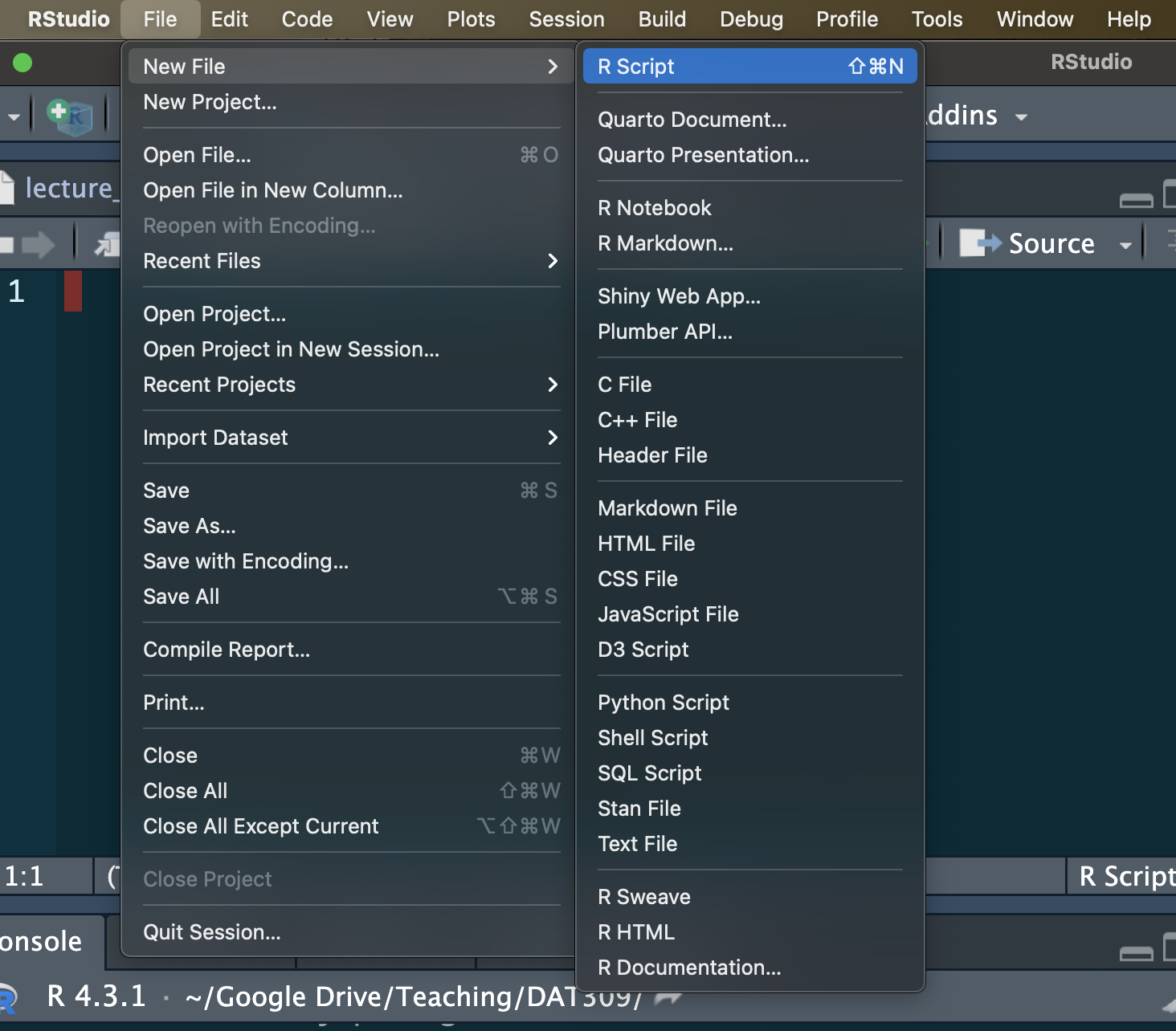Open the Tools menu
Image resolution: width=1176 pixels, height=1031 pixels.
click(937, 19)
